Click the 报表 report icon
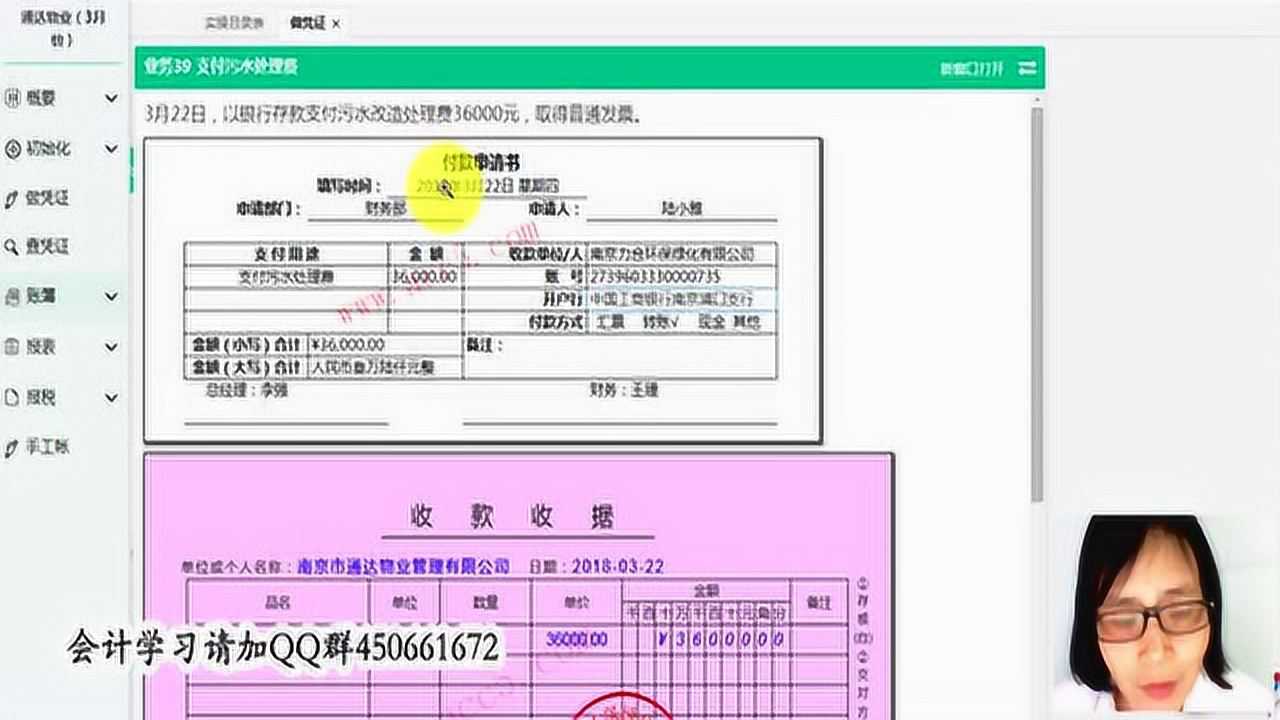Viewport: 1280px width, 720px height. tap(12, 347)
